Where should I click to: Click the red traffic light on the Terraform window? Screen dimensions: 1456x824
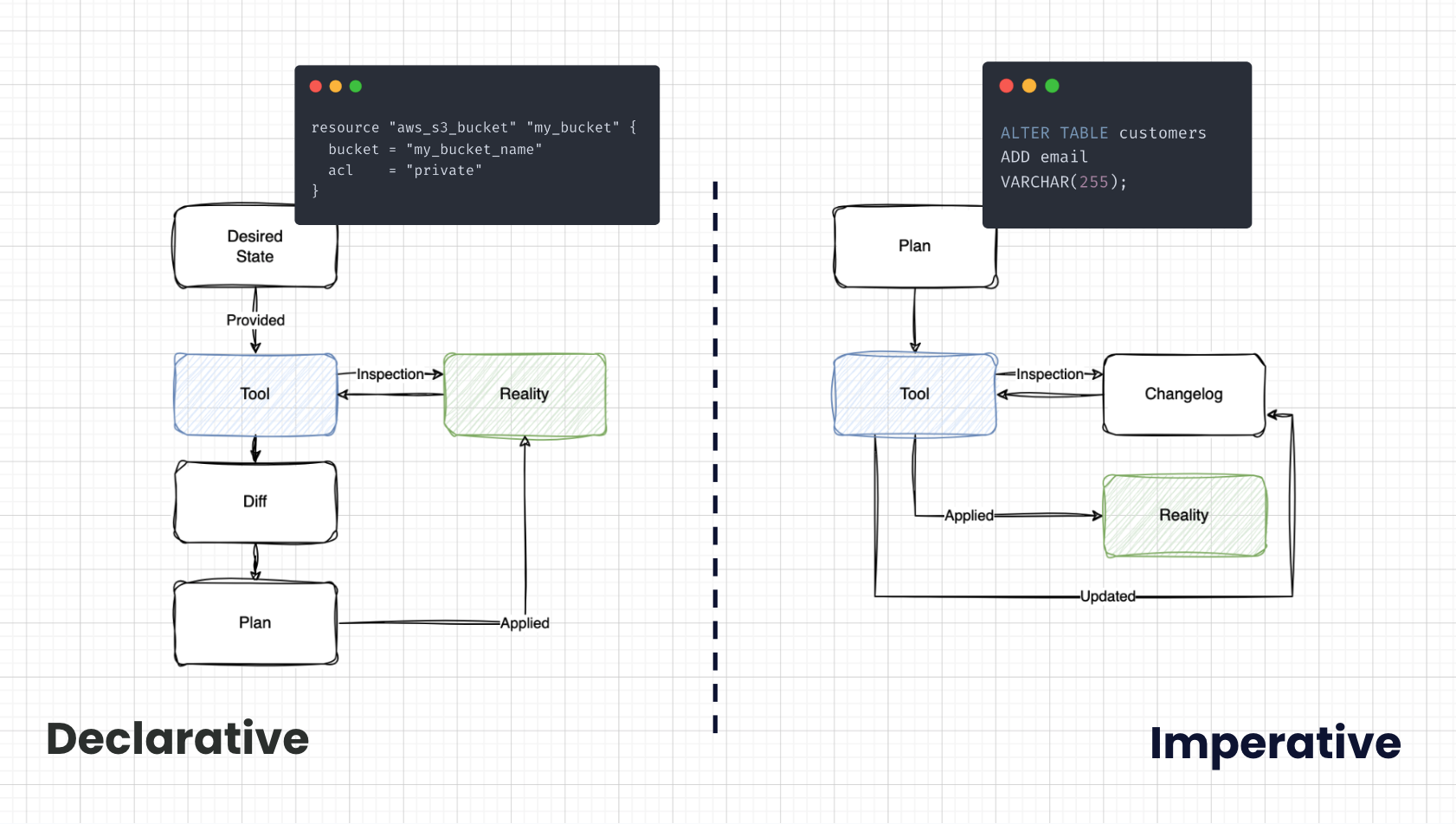point(315,86)
